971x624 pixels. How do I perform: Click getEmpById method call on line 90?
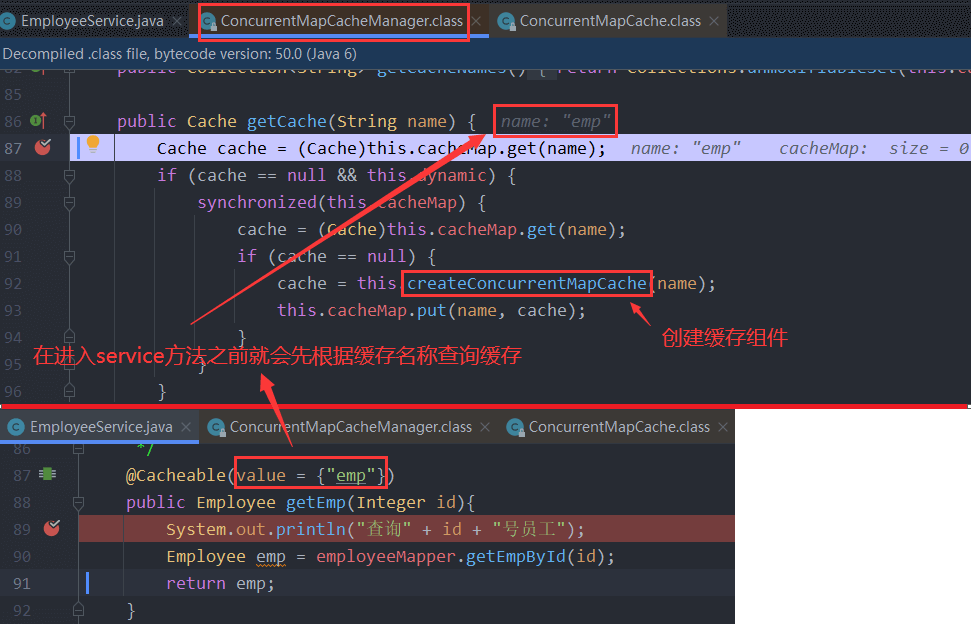[x=516, y=557]
